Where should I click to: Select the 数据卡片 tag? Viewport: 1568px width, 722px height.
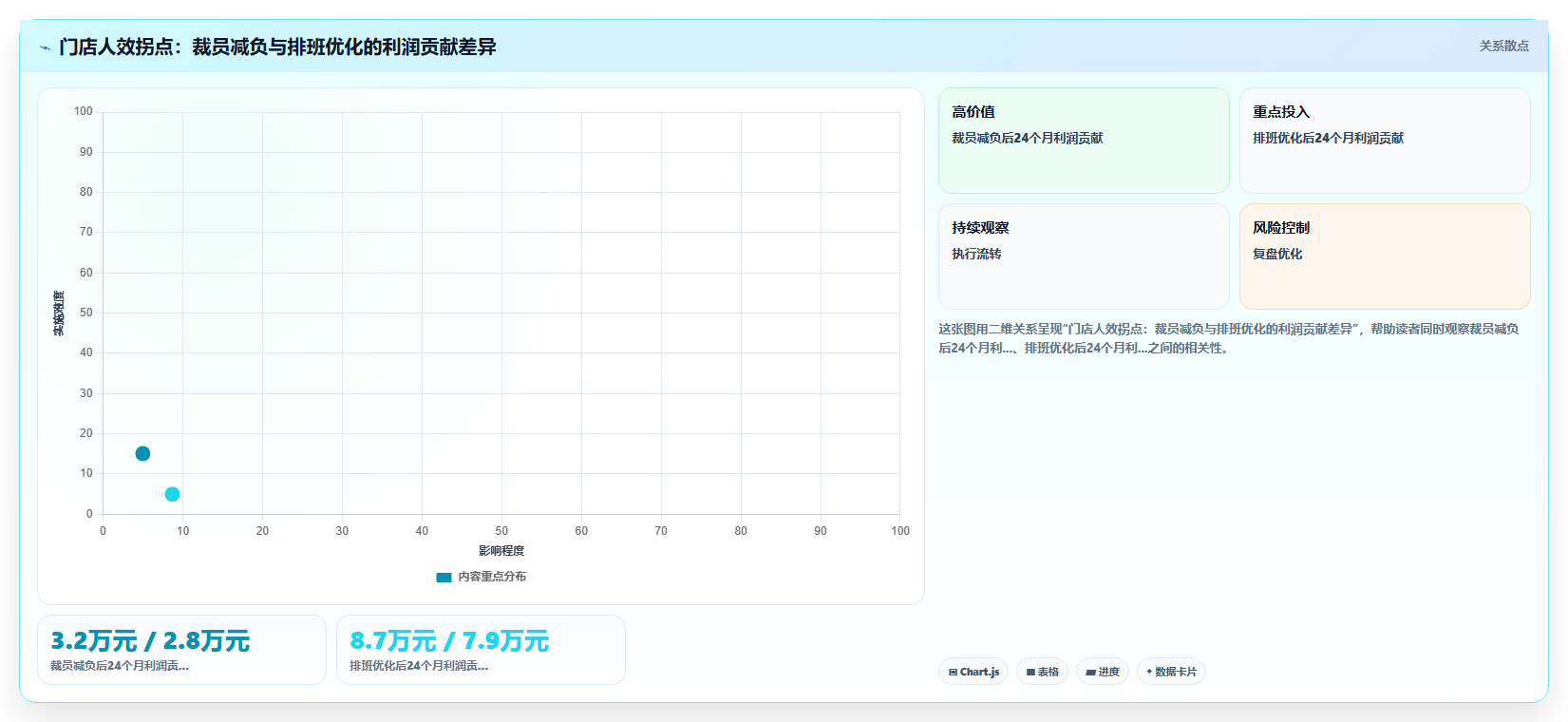(x=1171, y=672)
